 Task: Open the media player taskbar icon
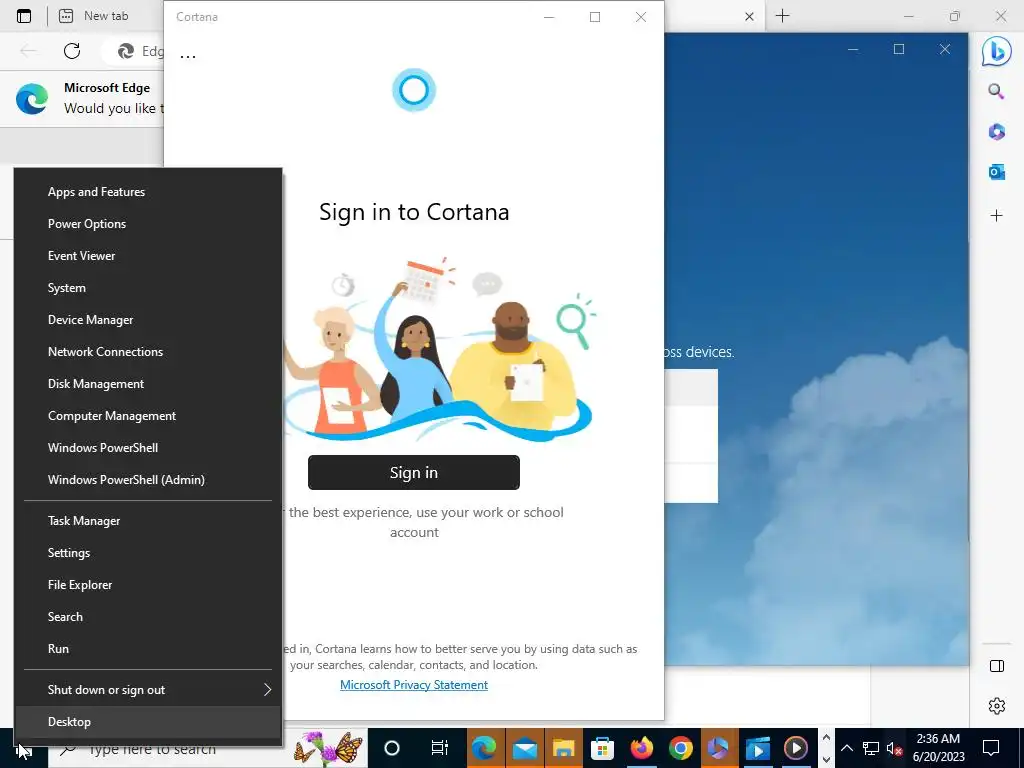[x=795, y=748]
